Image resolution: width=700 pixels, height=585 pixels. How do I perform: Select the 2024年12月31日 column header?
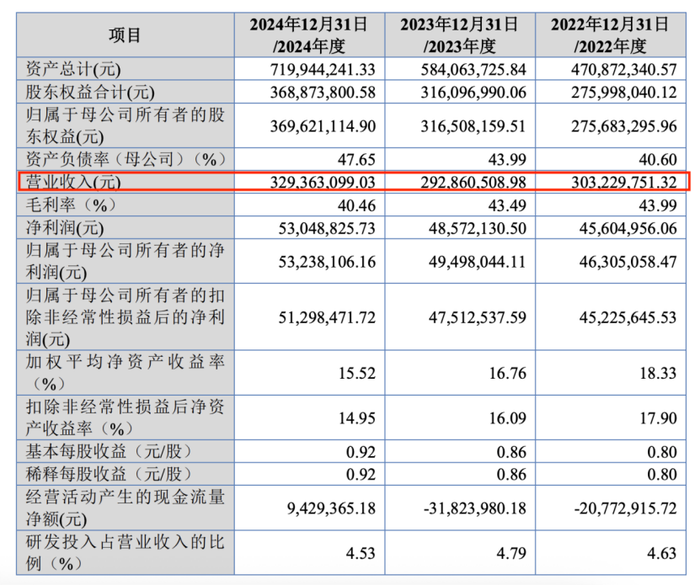(309, 35)
